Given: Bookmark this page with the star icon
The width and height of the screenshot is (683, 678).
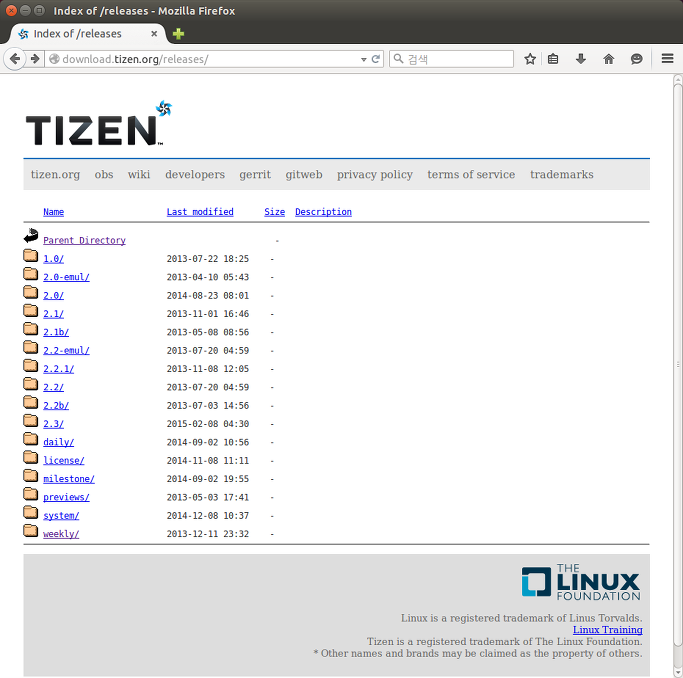Looking at the screenshot, I should [x=530, y=59].
